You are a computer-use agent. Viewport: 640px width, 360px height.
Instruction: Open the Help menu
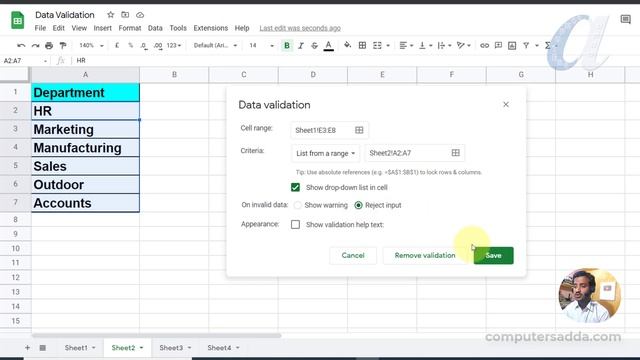point(242,28)
